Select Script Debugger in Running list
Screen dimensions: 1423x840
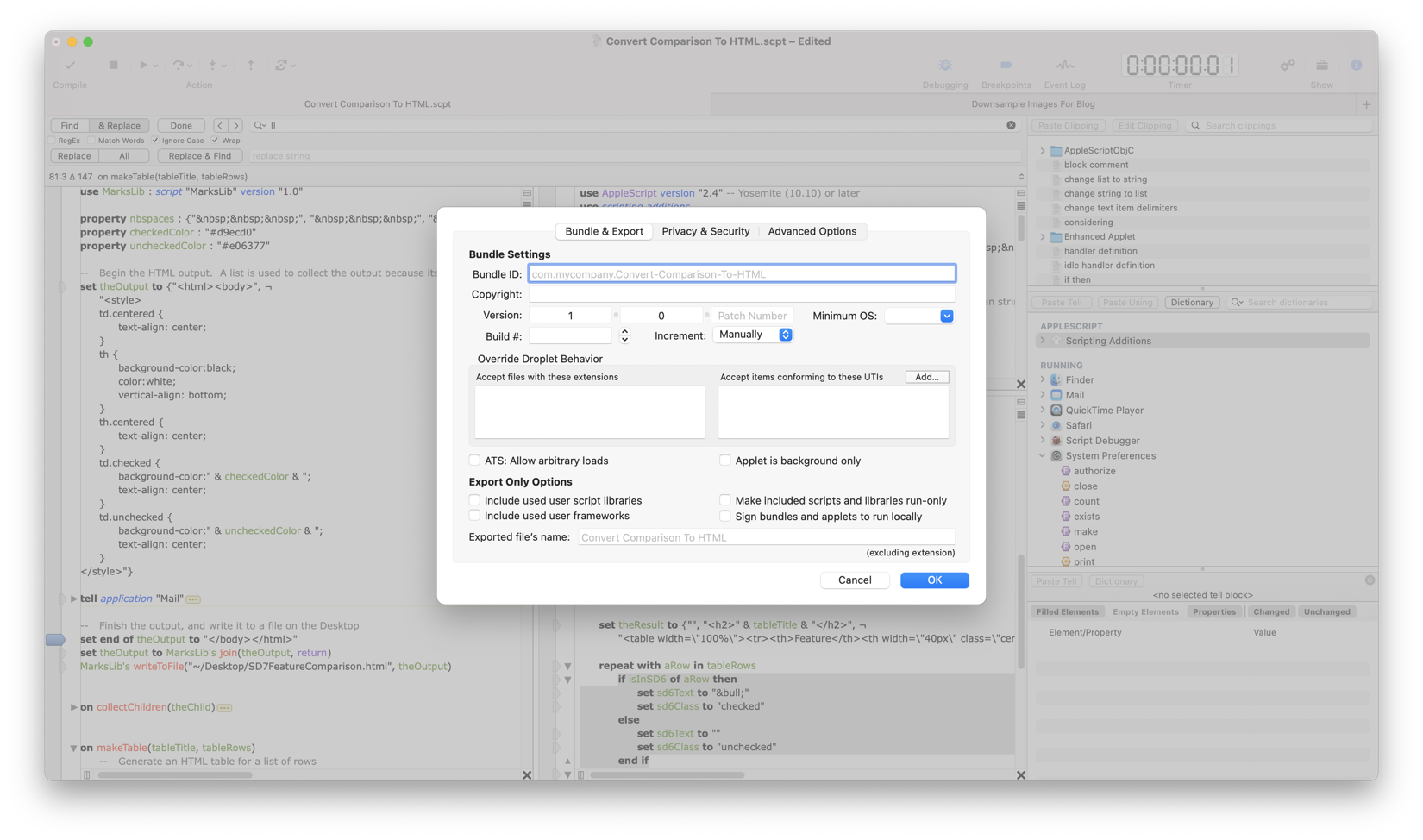[1102, 441]
